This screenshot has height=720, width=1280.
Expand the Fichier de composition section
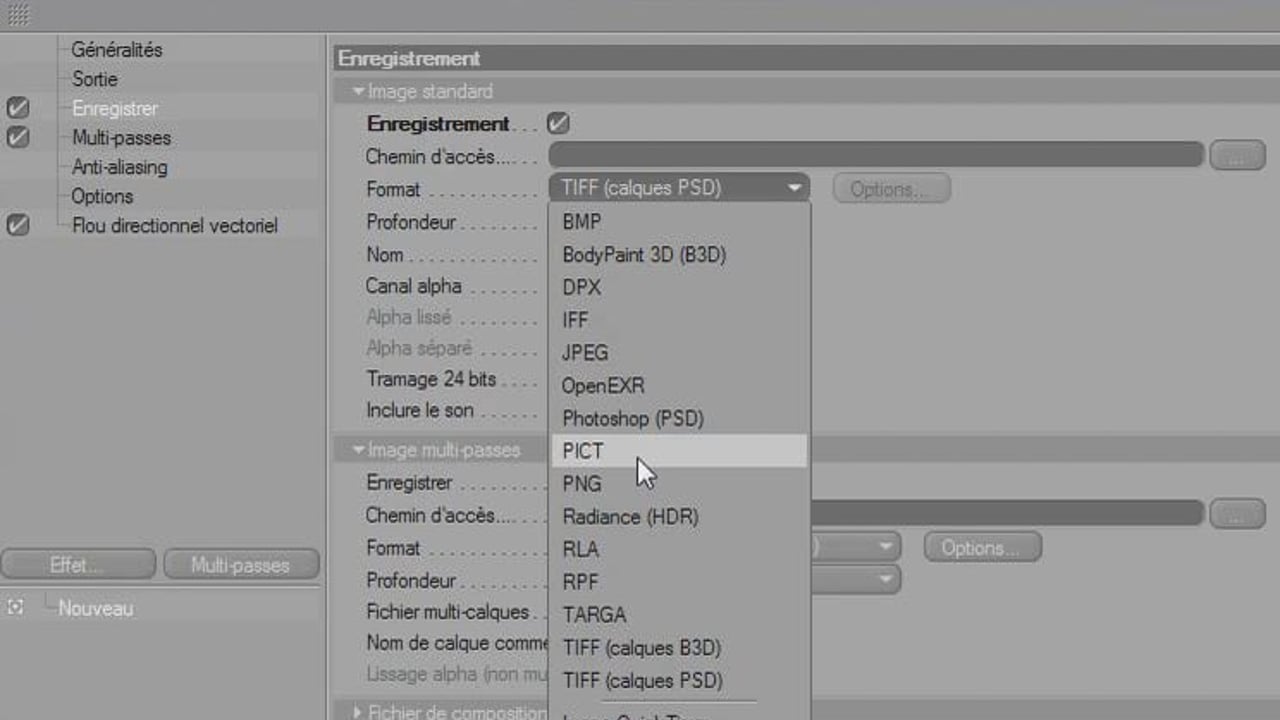[358, 712]
